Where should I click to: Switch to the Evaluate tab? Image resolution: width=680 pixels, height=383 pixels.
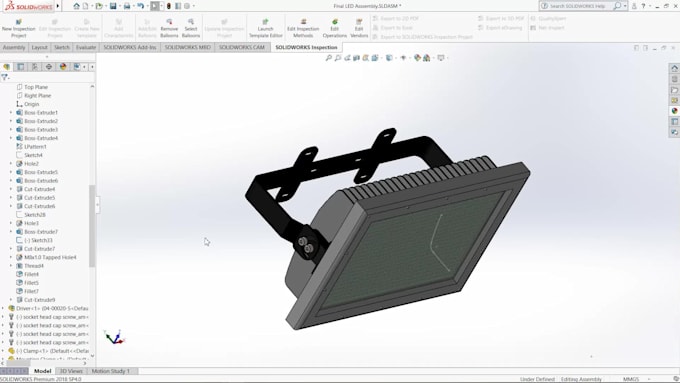click(86, 47)
